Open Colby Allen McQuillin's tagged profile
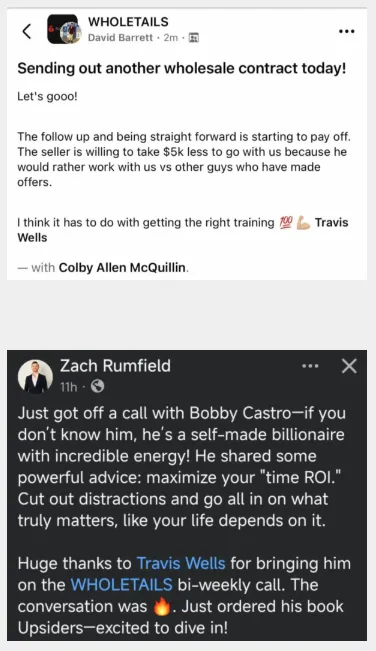376x651 pixels. (x=122, y=267)
